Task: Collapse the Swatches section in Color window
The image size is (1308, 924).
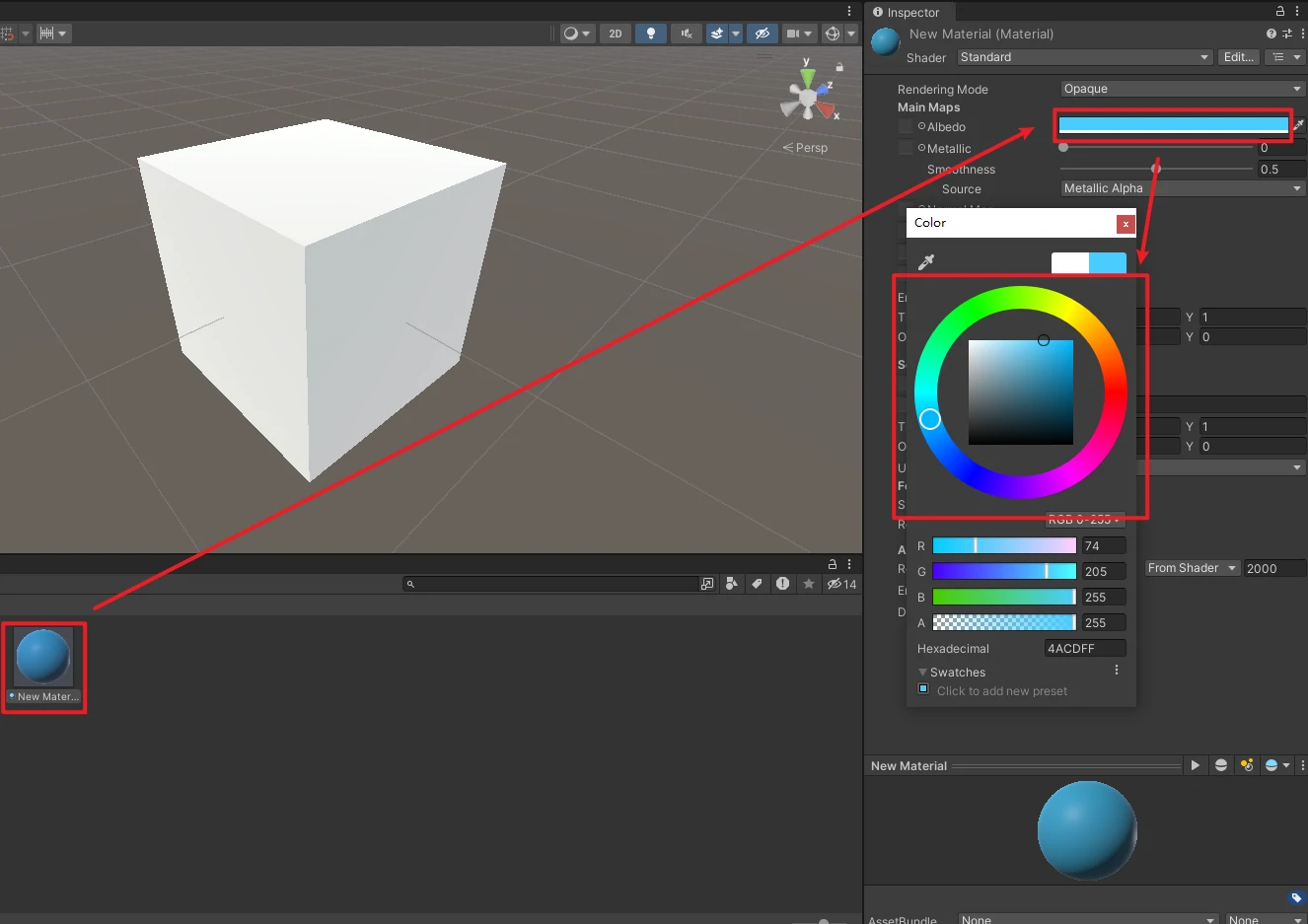Action: (x=923, y=673)
